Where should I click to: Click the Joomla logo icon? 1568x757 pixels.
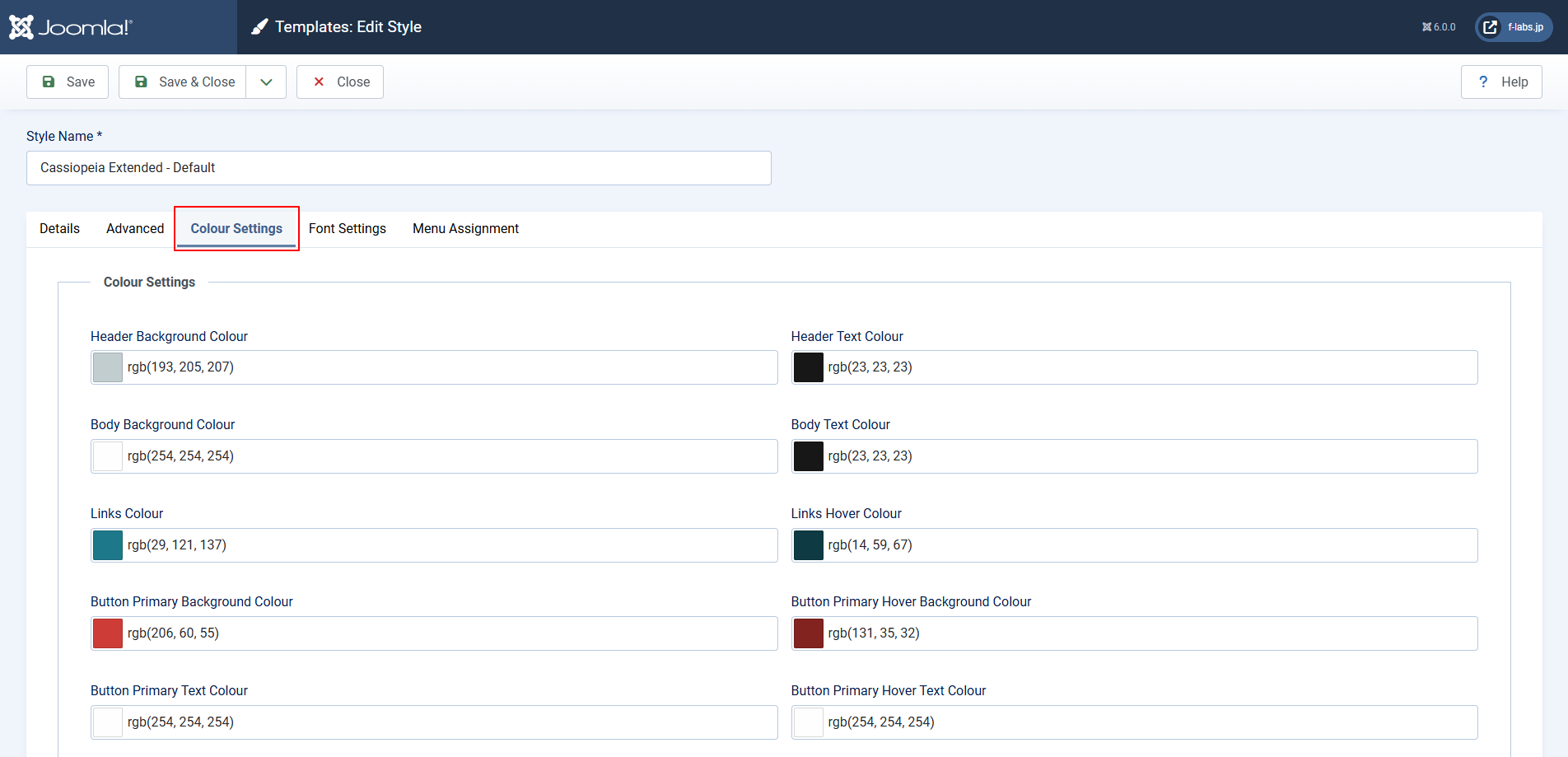point(21,27)
